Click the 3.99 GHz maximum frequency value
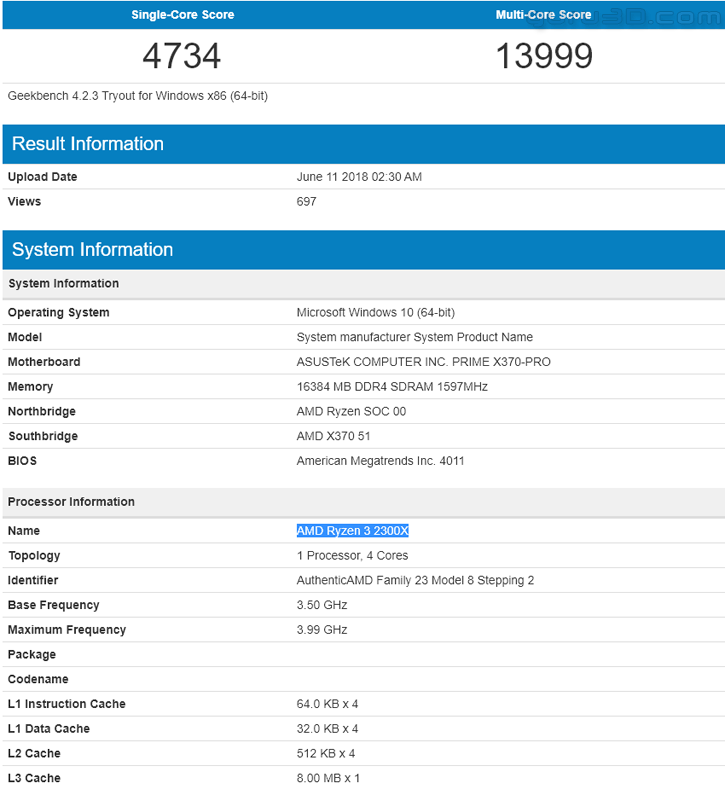The height and width of the screenshot is (795, 725). pyautogui.click(x=322, y=630)
